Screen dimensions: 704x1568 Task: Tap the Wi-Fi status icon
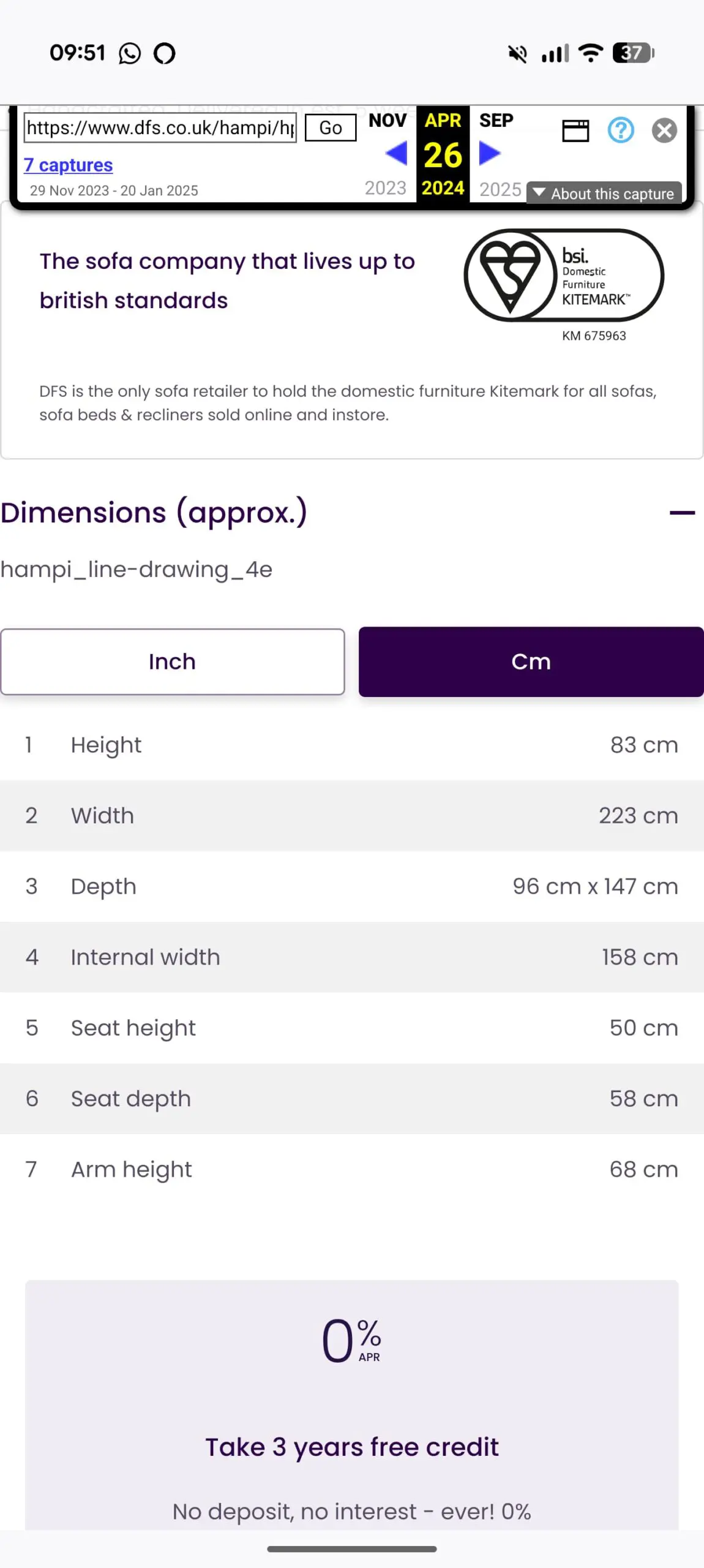[591, 53]
